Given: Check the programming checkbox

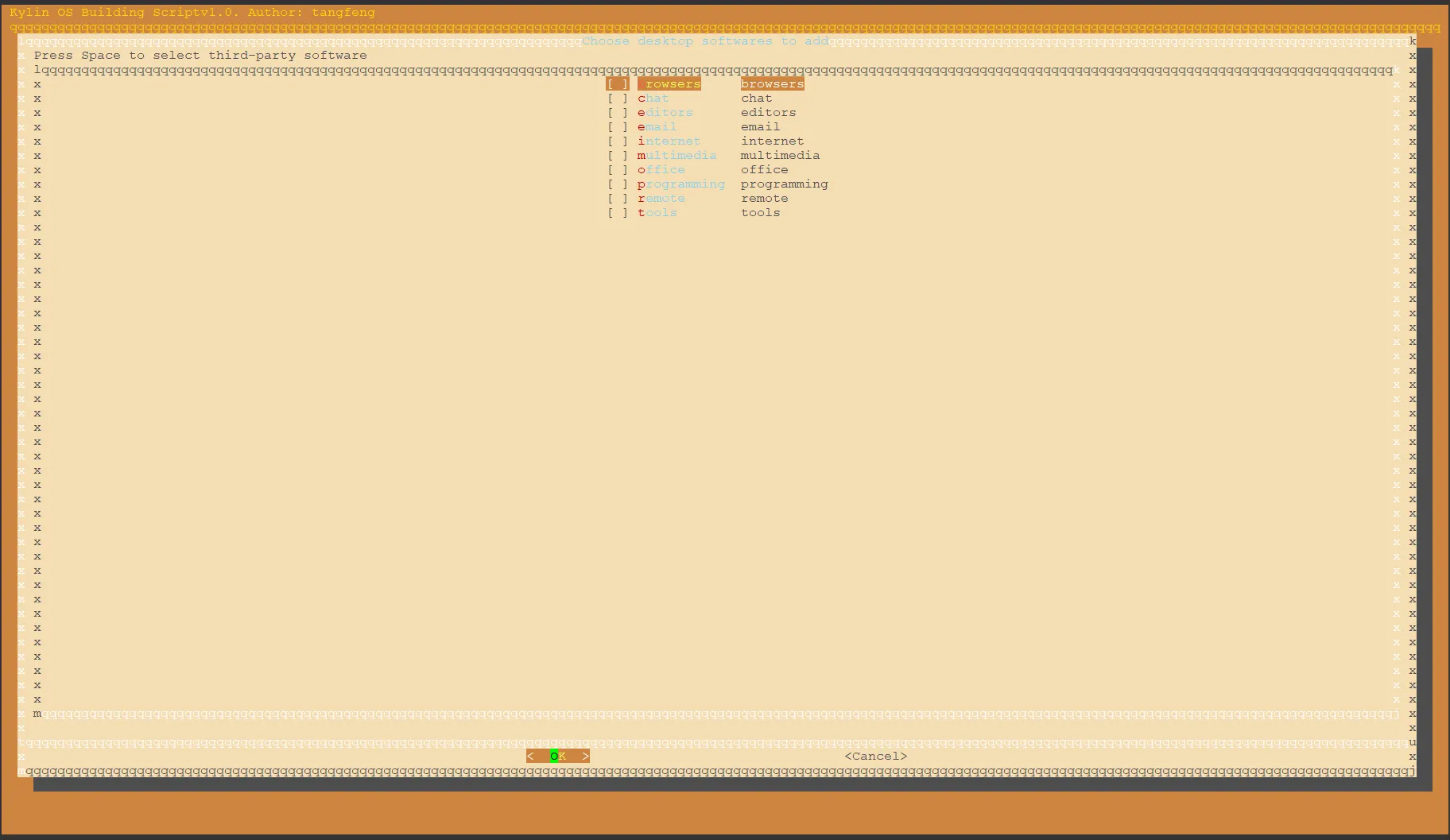Looking at the screenshot, I should click(618, 184).
